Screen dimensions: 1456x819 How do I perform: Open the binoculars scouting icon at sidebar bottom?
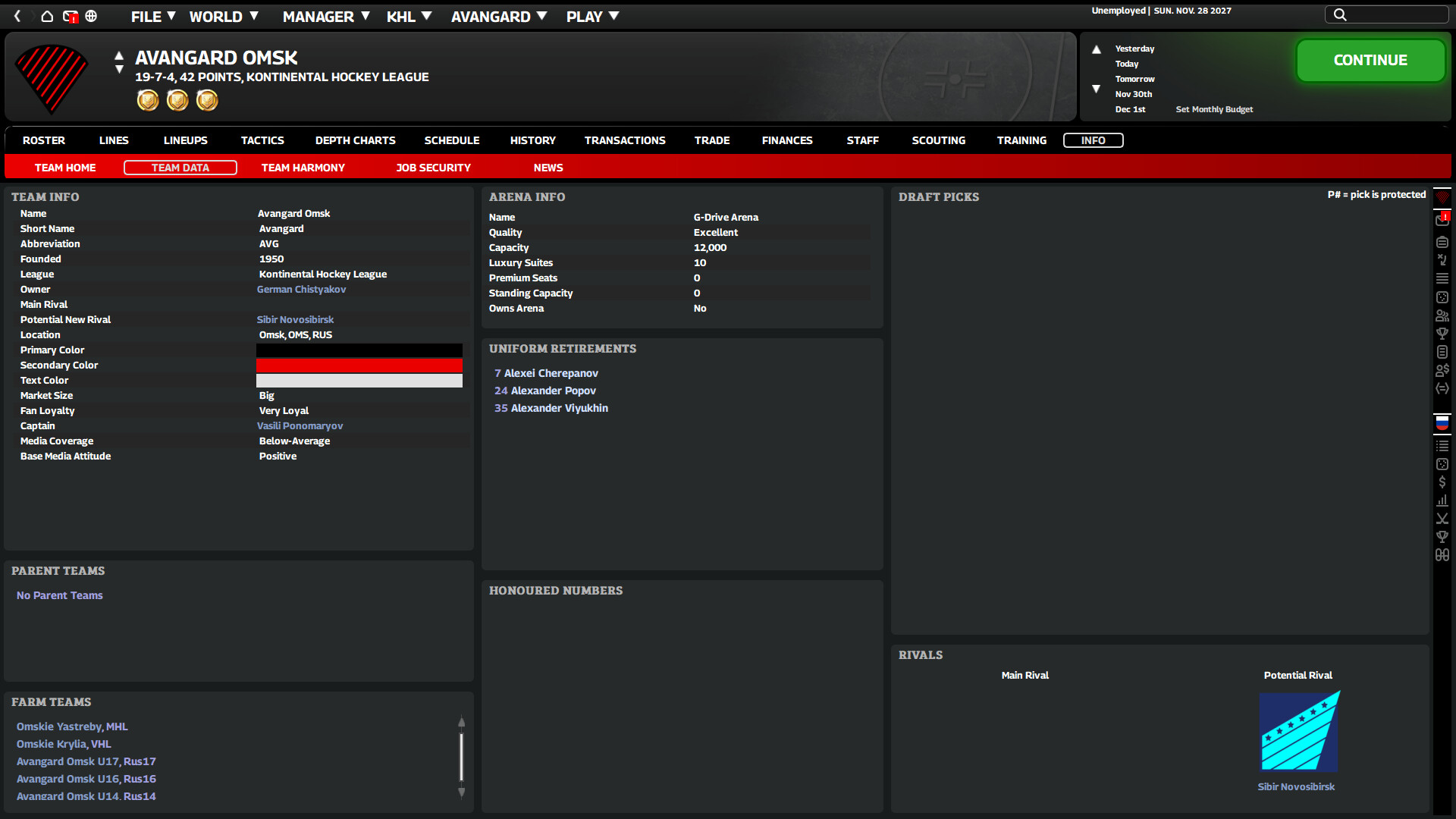click(1442, 554)
